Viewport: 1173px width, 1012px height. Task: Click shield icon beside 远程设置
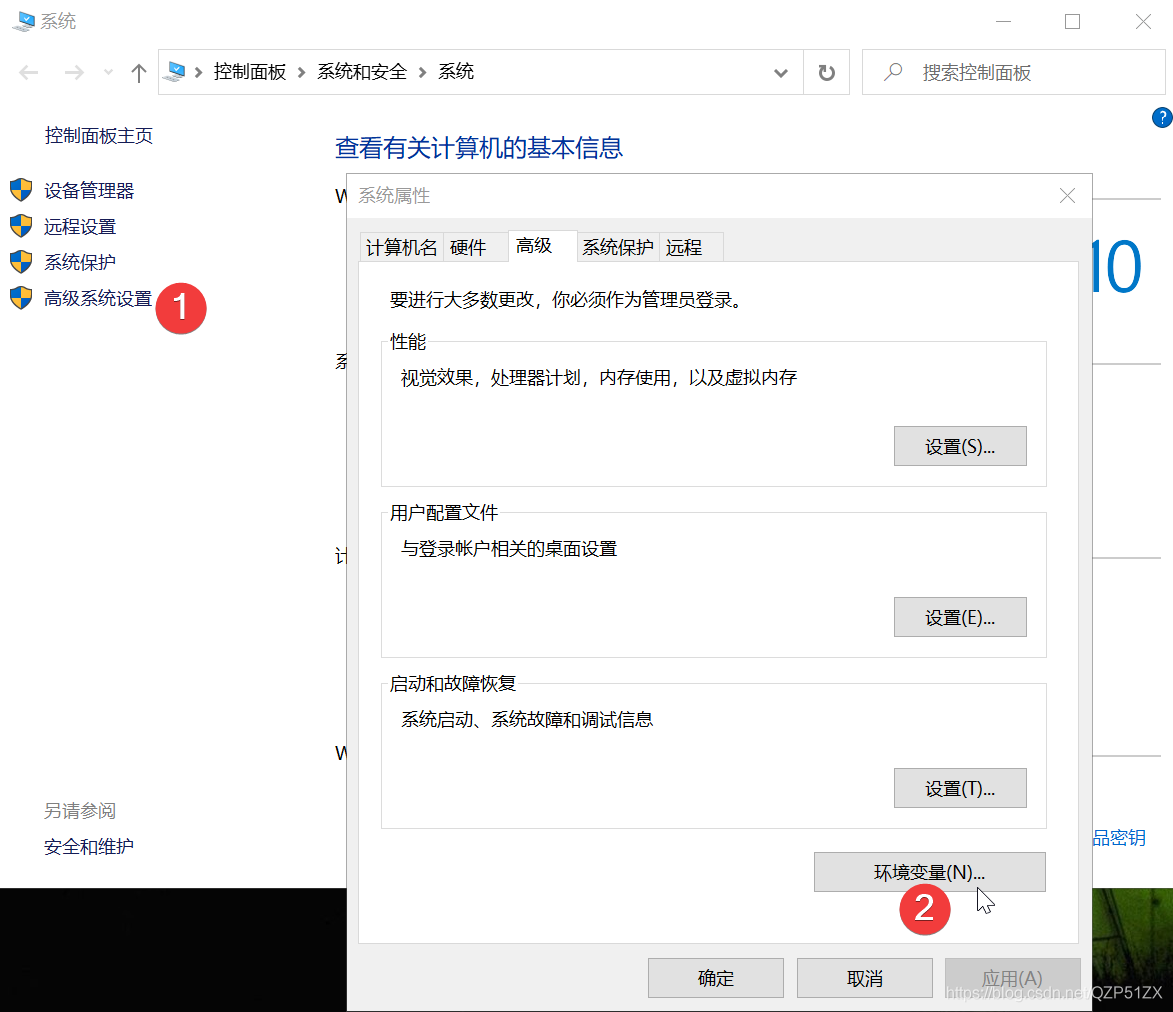coord(21,226)
